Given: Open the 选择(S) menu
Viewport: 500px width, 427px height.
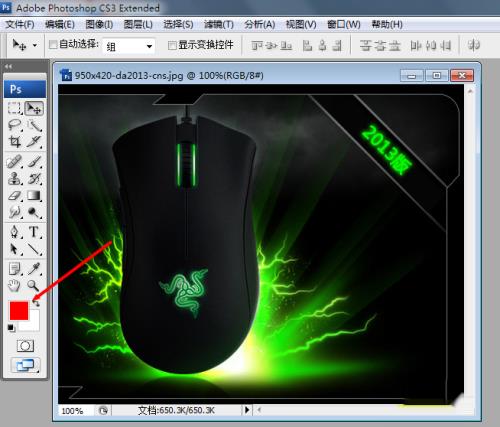Looking at the screenshot, I should 178,24.
